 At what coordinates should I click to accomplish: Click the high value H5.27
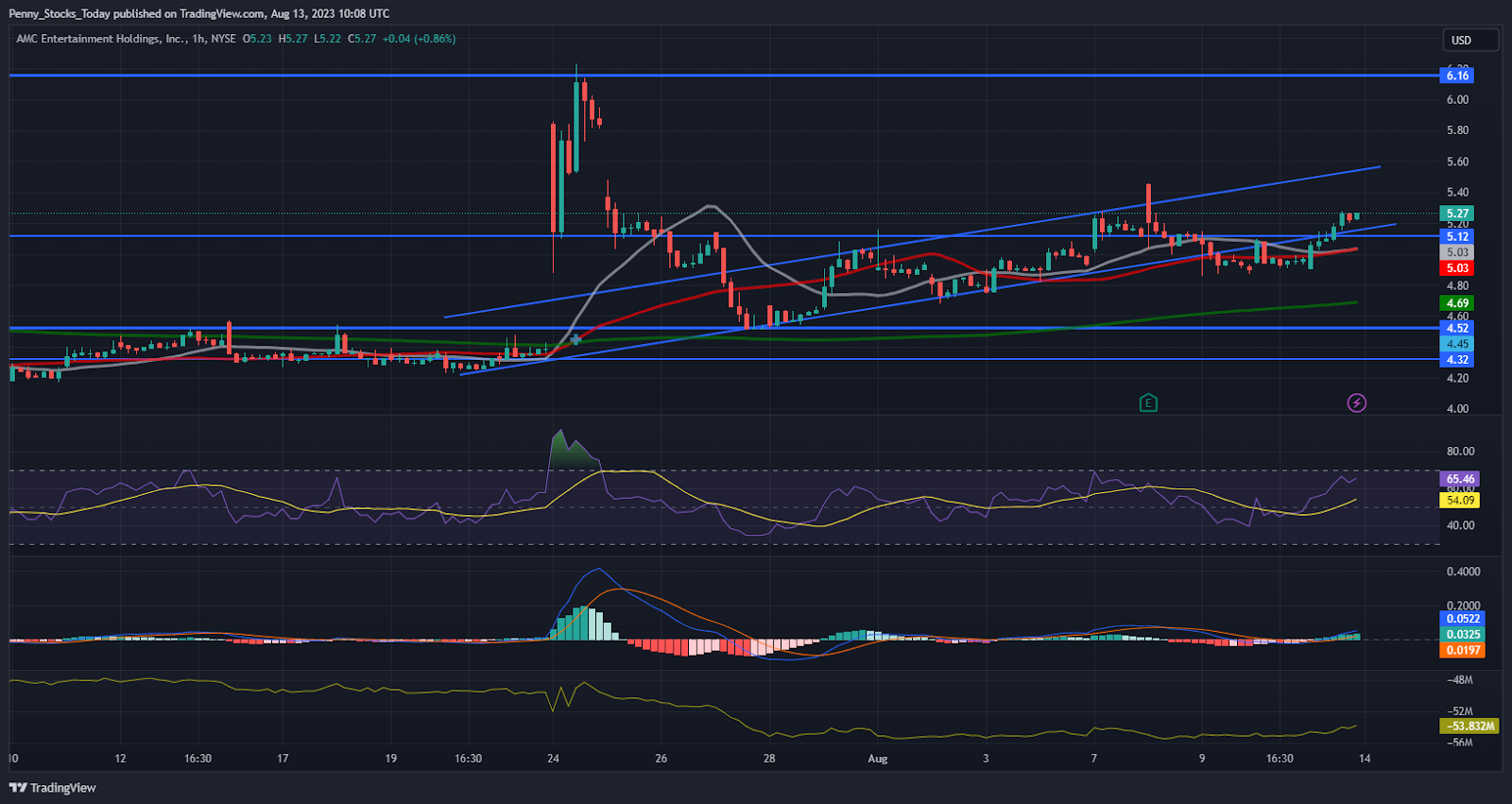click(x=293, y=39)
